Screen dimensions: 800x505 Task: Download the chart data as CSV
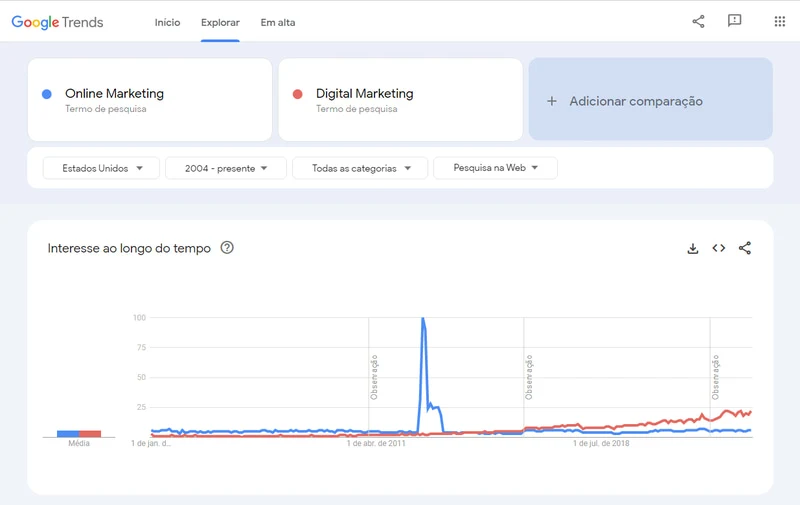click(693, 248)
